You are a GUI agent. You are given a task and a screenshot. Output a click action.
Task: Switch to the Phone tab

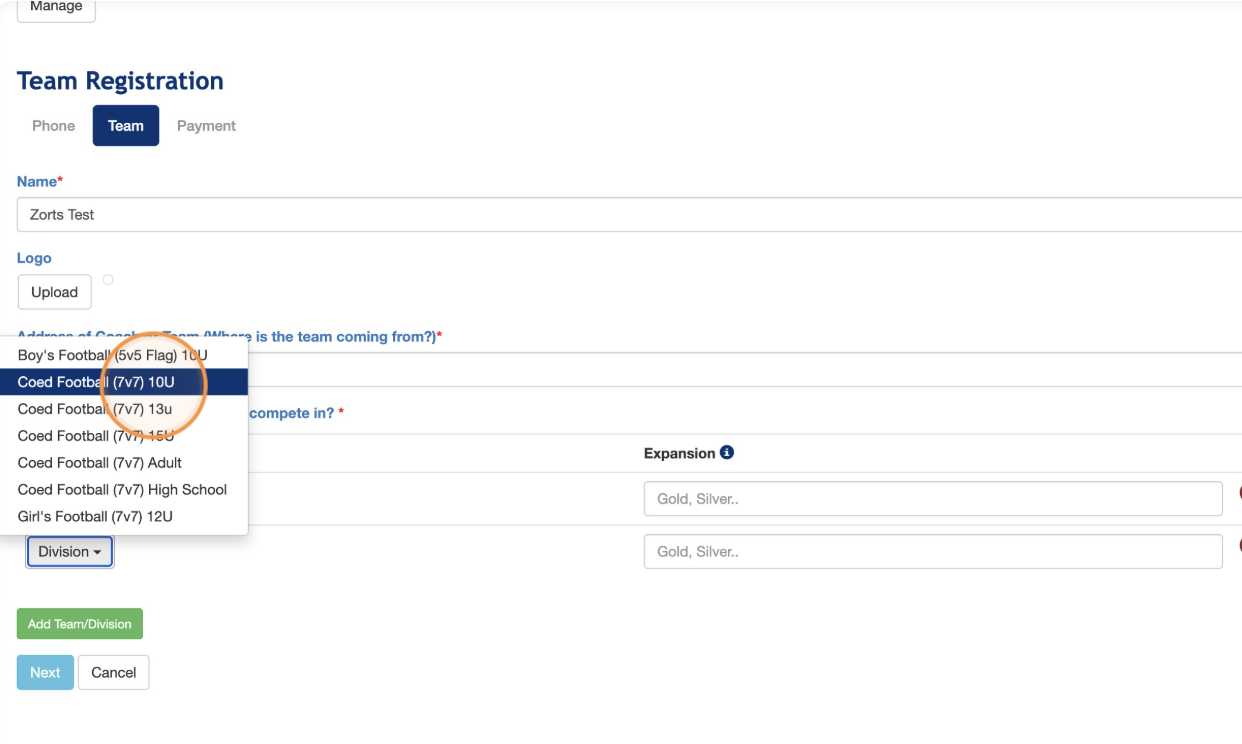tap(54, 126)
